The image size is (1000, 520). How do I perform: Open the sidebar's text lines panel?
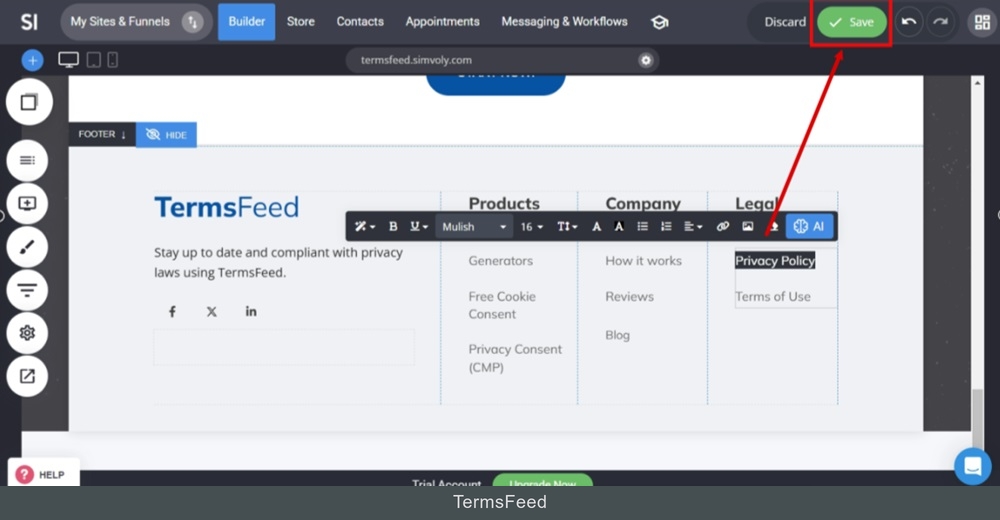[x=27, y=160]
